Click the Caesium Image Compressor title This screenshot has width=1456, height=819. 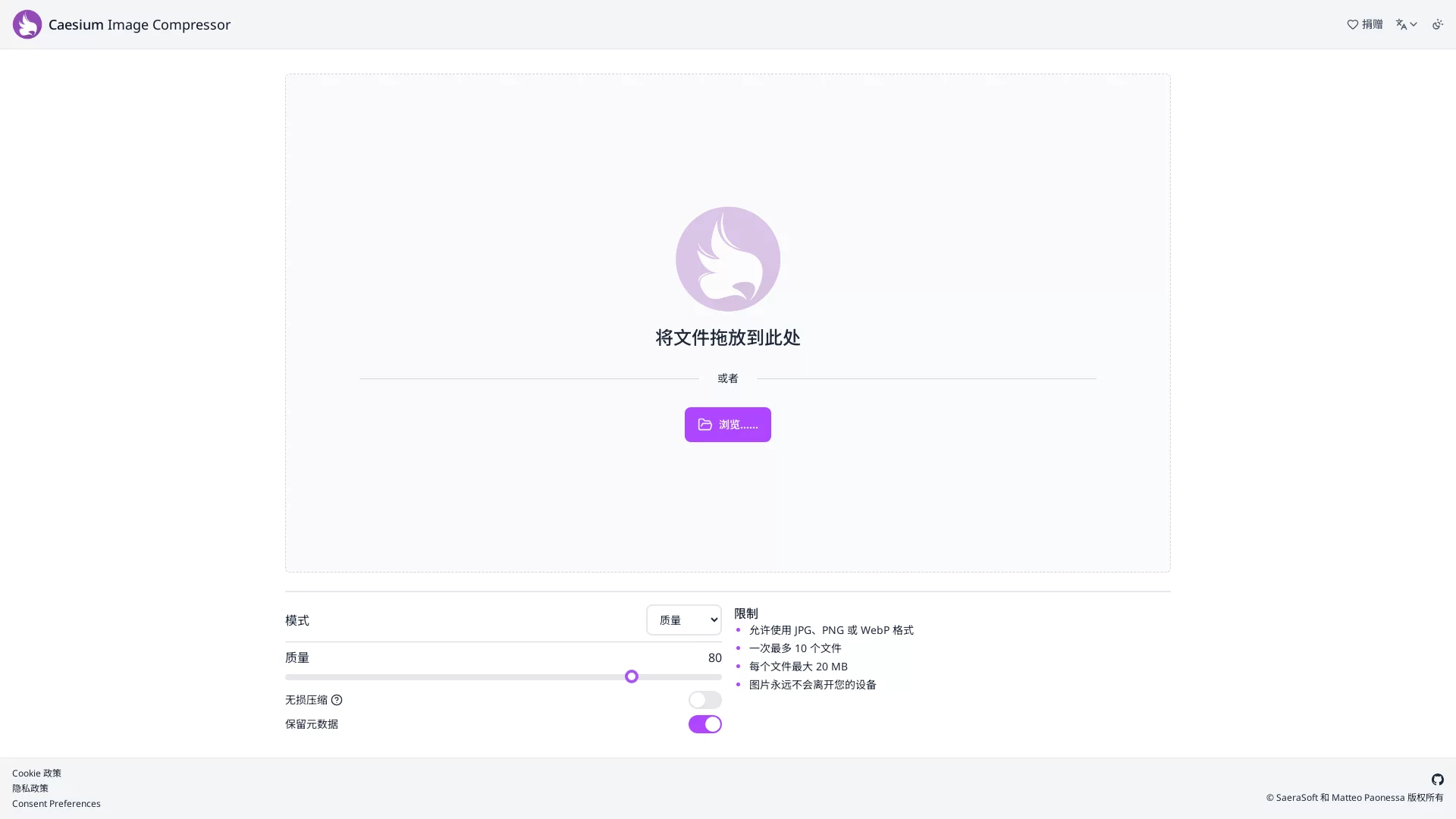(x=140, y=24)
